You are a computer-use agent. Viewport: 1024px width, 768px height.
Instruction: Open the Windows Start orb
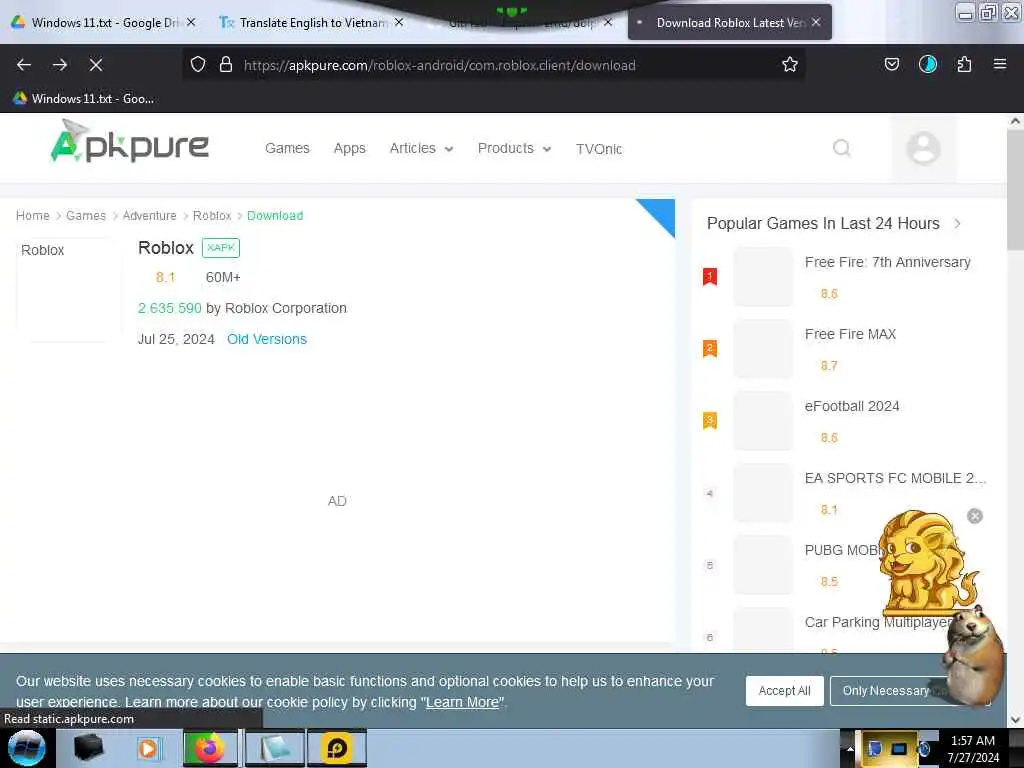point(27,748)
